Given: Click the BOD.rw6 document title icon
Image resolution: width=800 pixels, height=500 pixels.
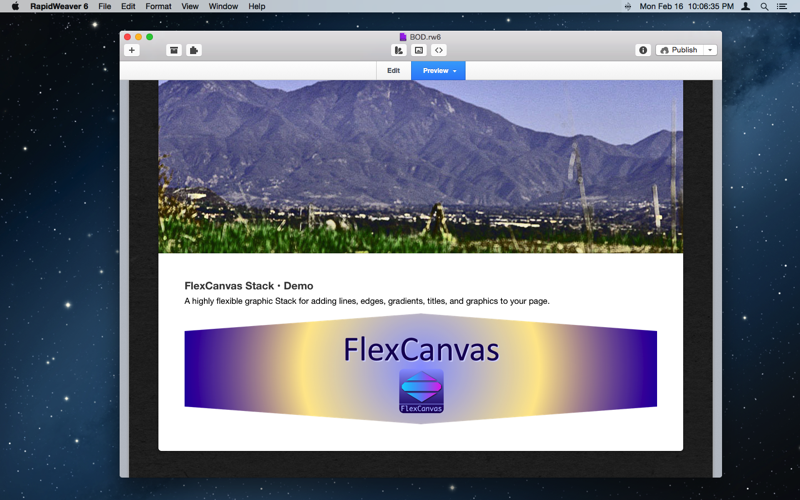Looking at the screenshot, I should pos(403,37).
